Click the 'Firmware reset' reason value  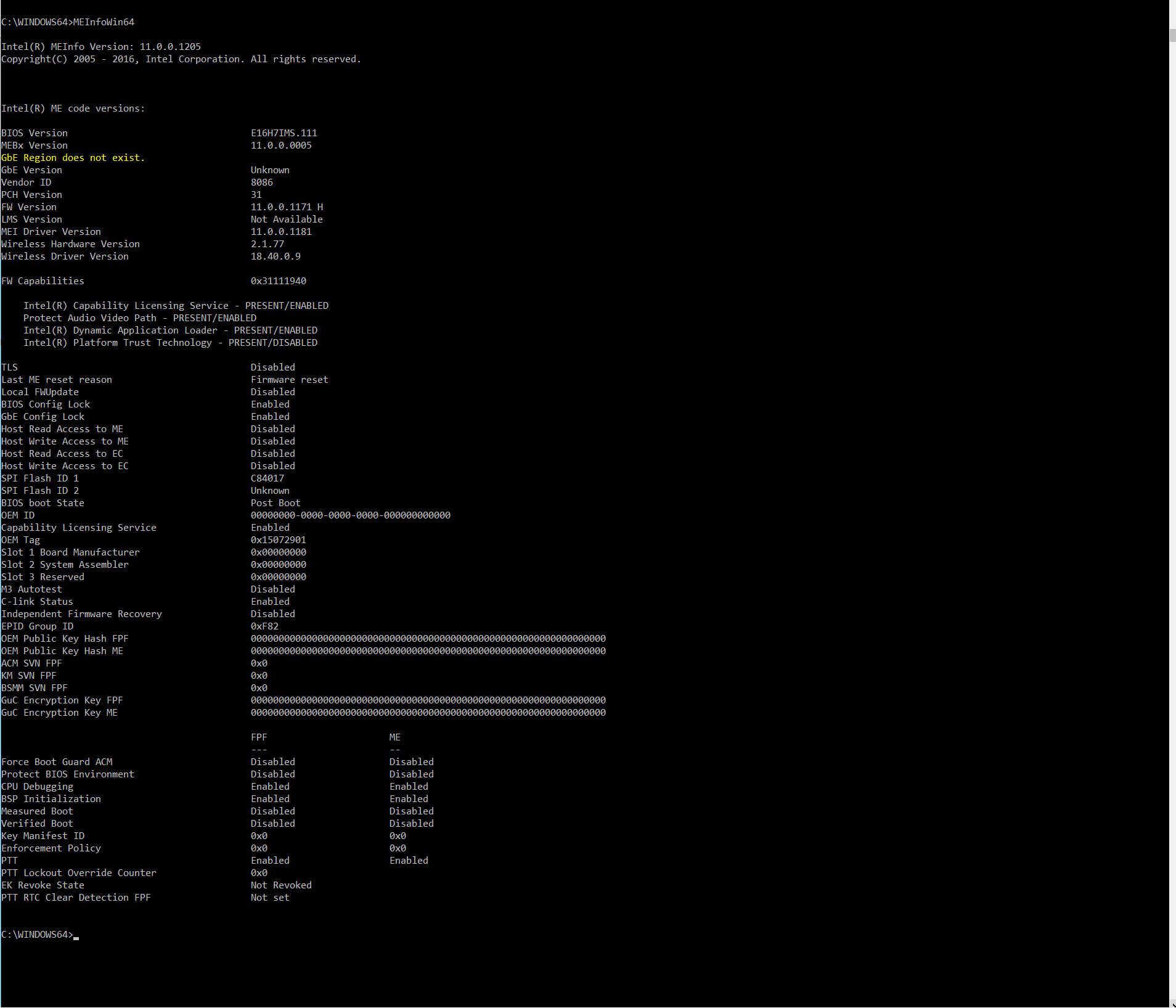point(289,380)
